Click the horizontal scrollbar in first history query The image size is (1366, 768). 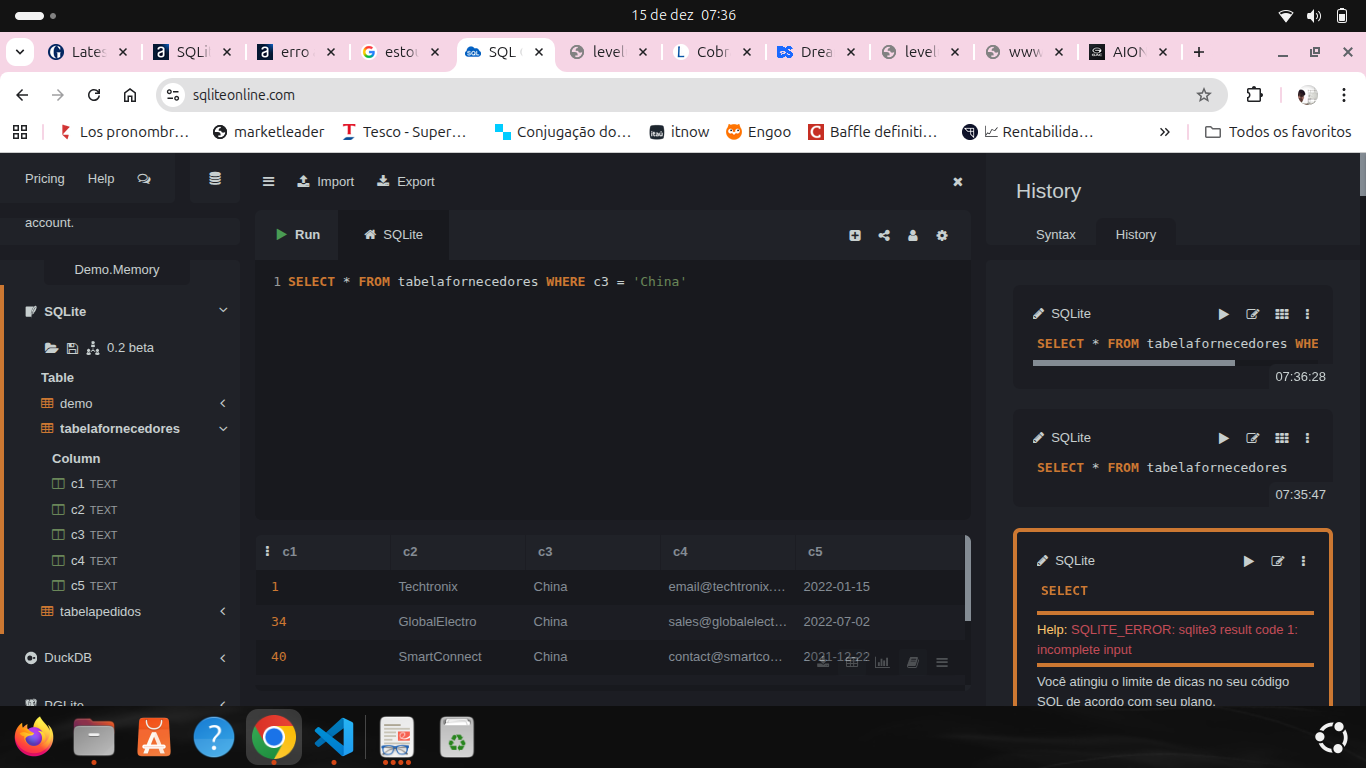pyautogui.click(x=1133, y=363)
